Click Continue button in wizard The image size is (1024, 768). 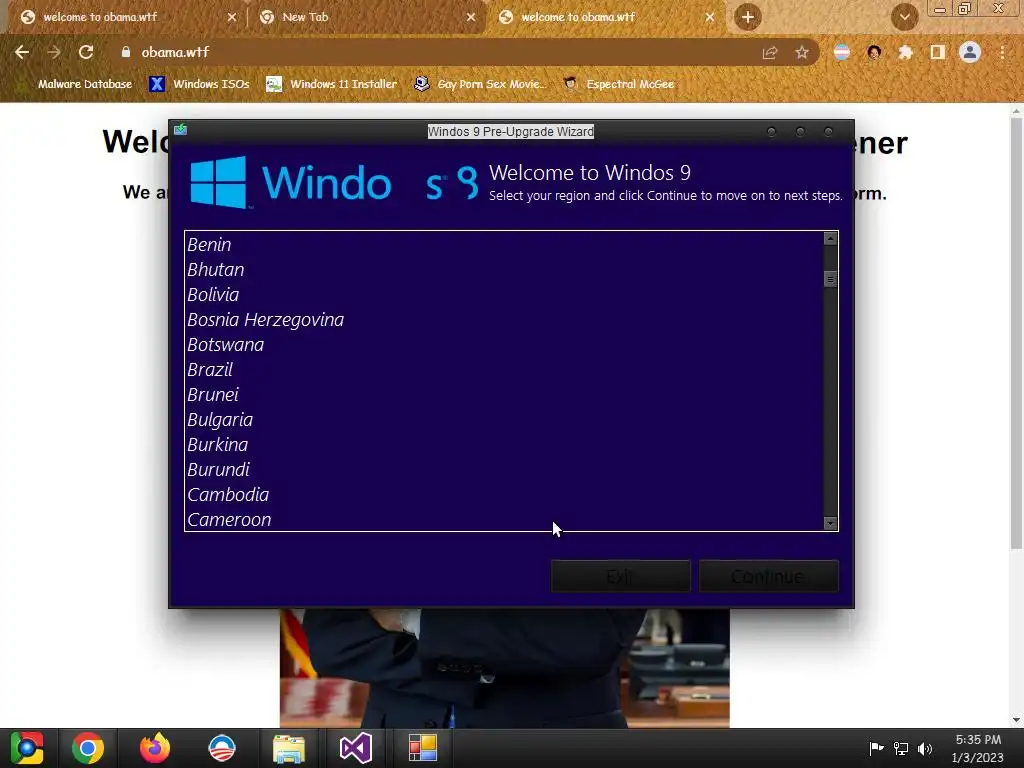[769, 576]
